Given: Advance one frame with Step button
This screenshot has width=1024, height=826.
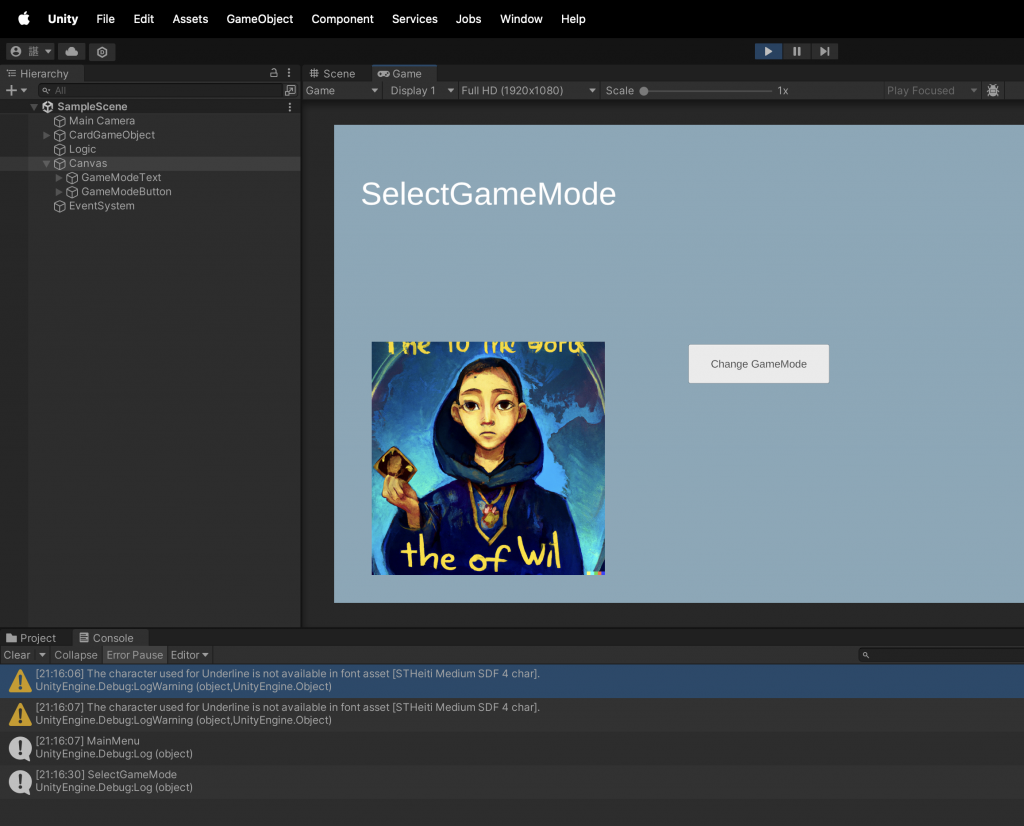Looking at the screenshot, I should coord(825,52).
